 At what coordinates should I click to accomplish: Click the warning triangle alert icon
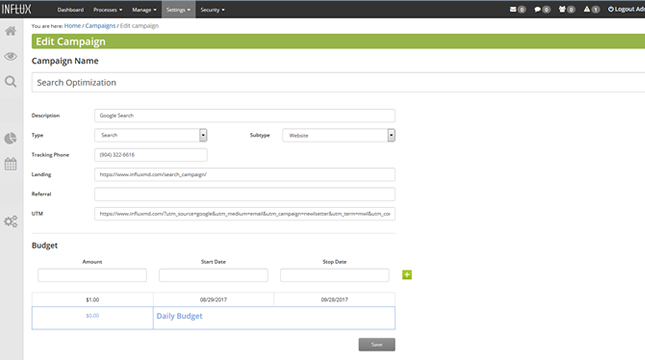tap(587, 9)
